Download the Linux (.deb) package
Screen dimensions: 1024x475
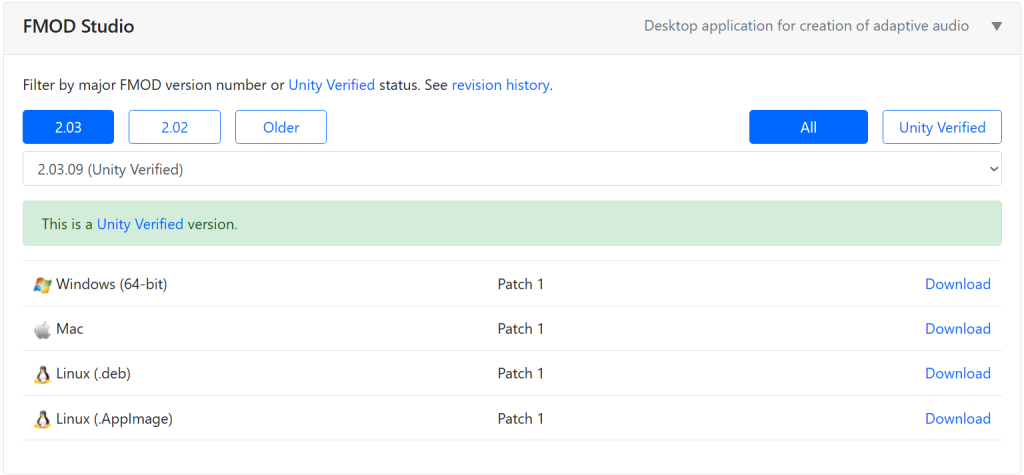(x=958, y=373)
